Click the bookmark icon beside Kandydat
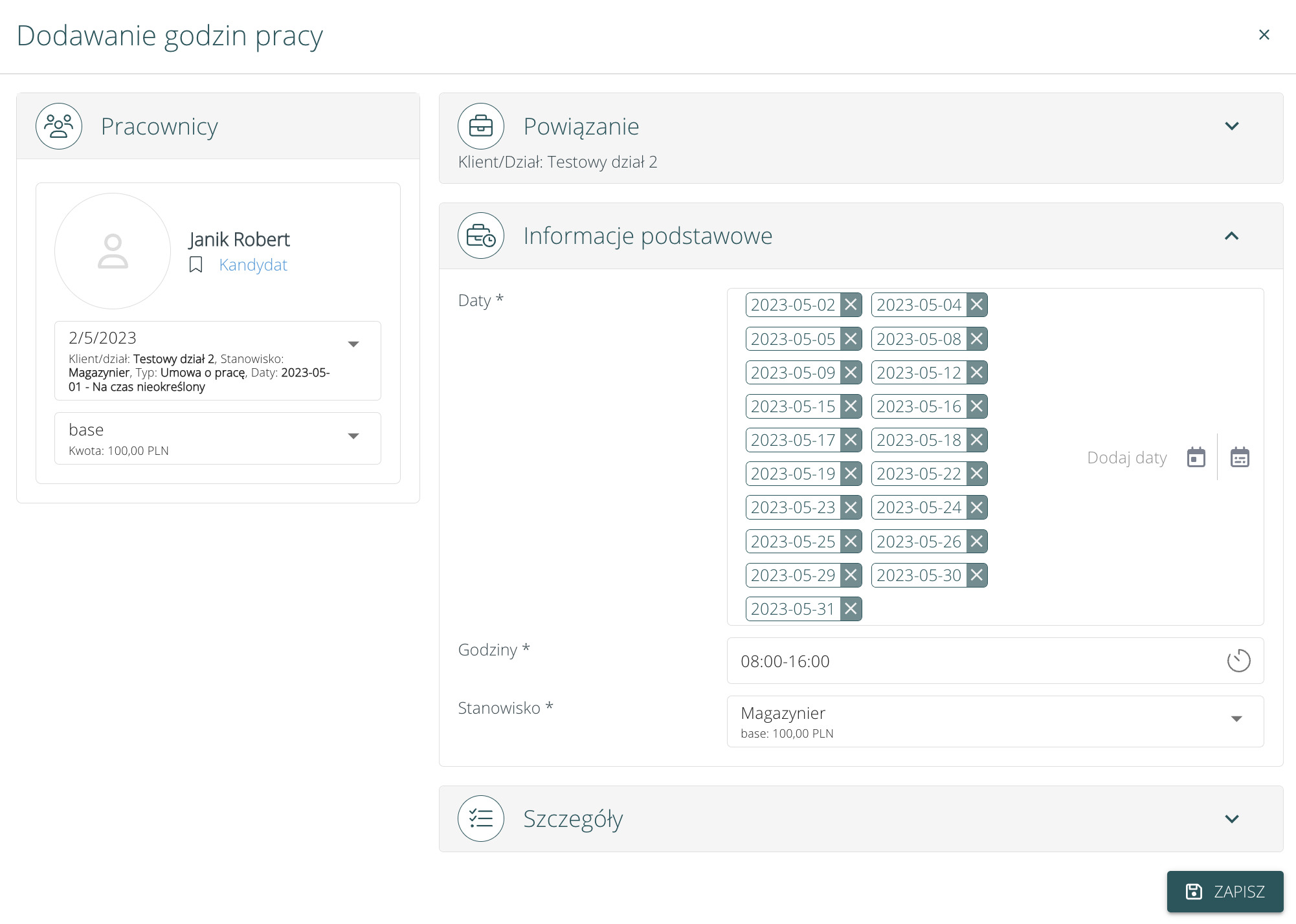The height and width of the screenshot is (924, 1296). (196, 265)
